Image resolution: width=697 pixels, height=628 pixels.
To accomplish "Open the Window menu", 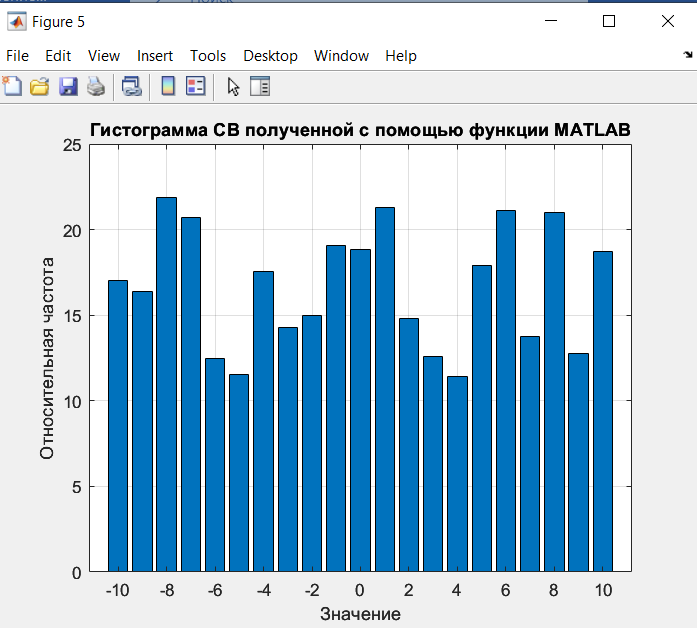I will coord(341,56).
